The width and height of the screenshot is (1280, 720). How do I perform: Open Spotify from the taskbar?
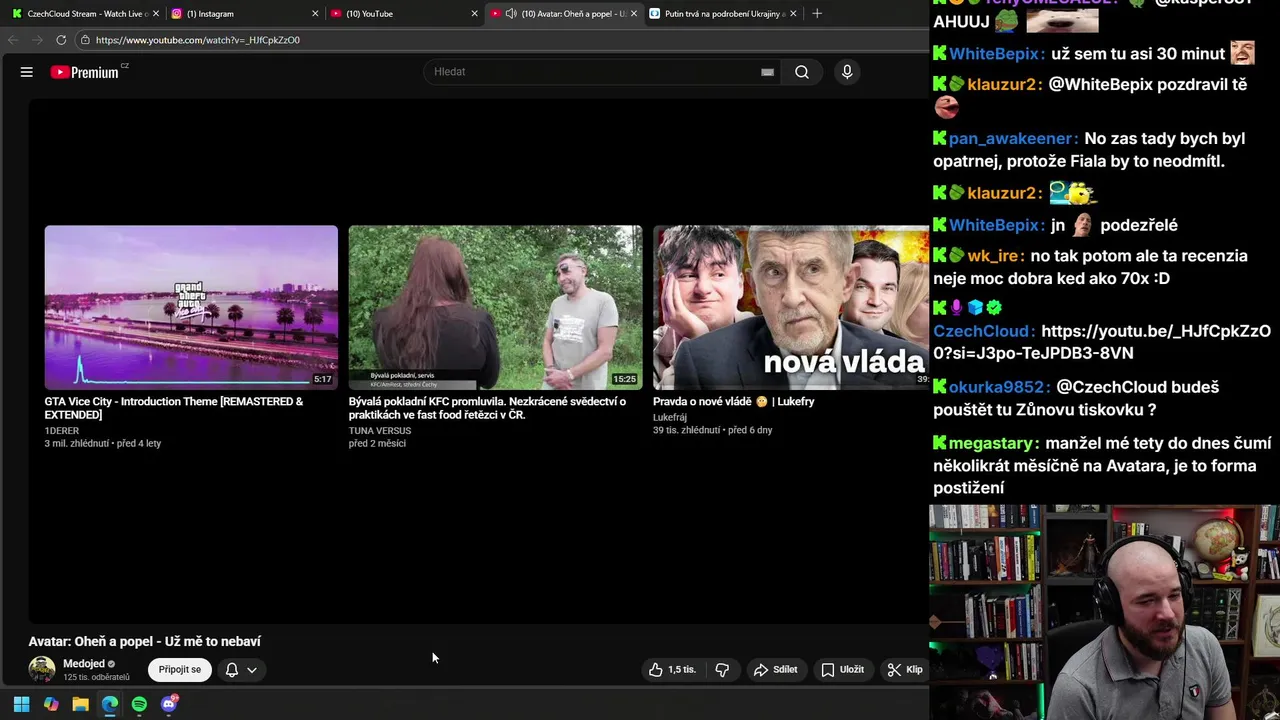pyautogui.click(x=139, y=704)
